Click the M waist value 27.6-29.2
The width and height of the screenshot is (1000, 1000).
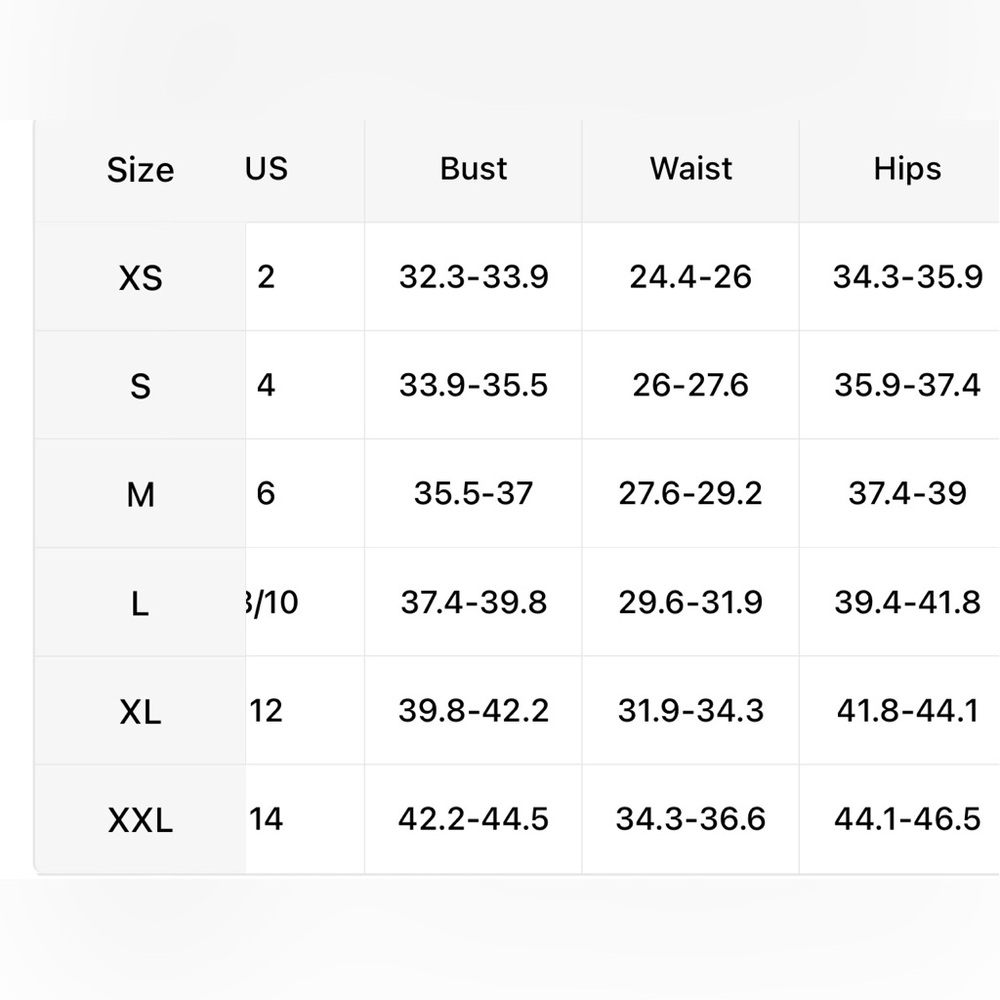[691, 494]
